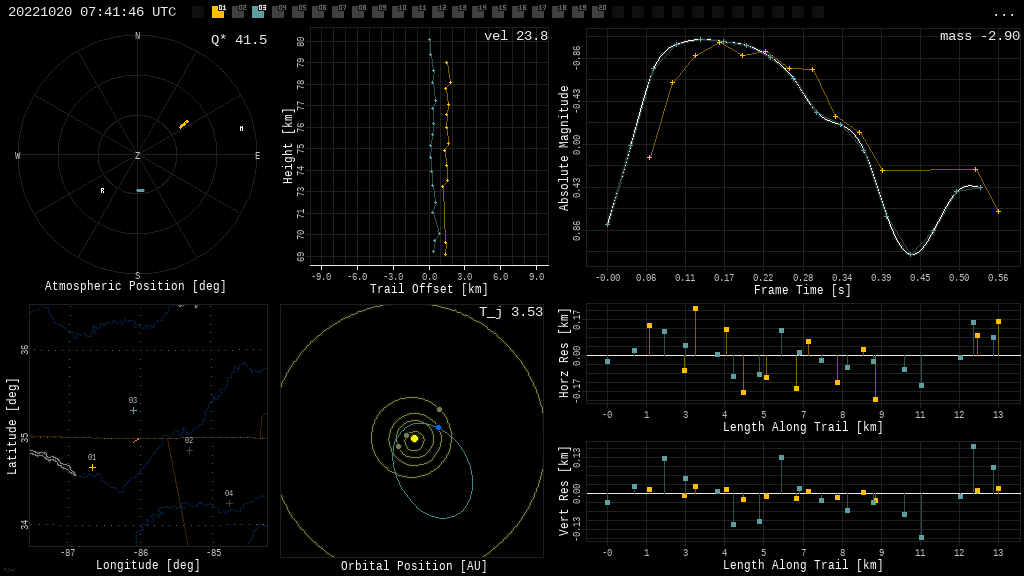The image size is (1024, 576).
Task: Click the Q* 41.5 quality value
Action: pos(238,40)
